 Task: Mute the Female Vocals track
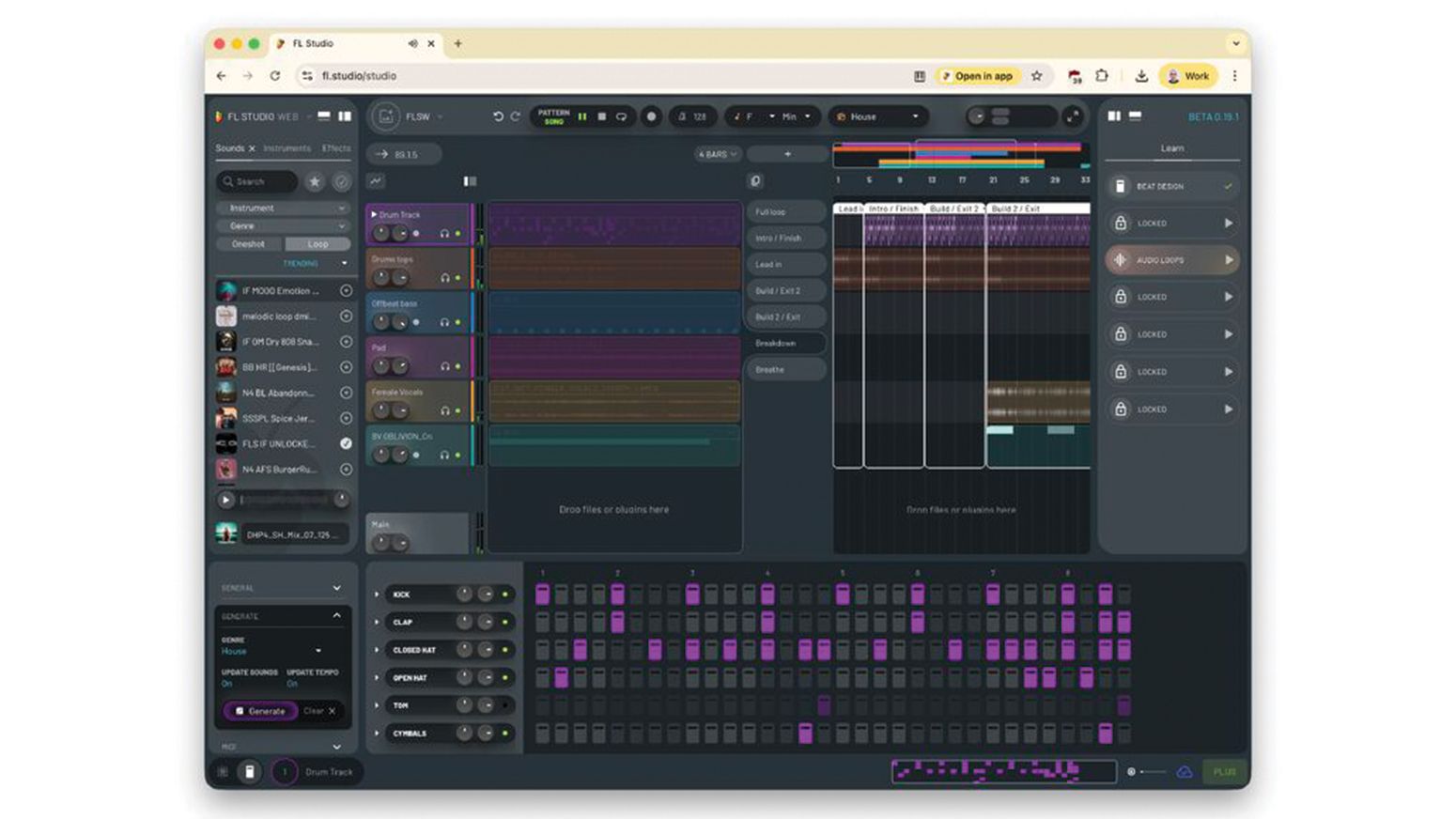[458, 409]
